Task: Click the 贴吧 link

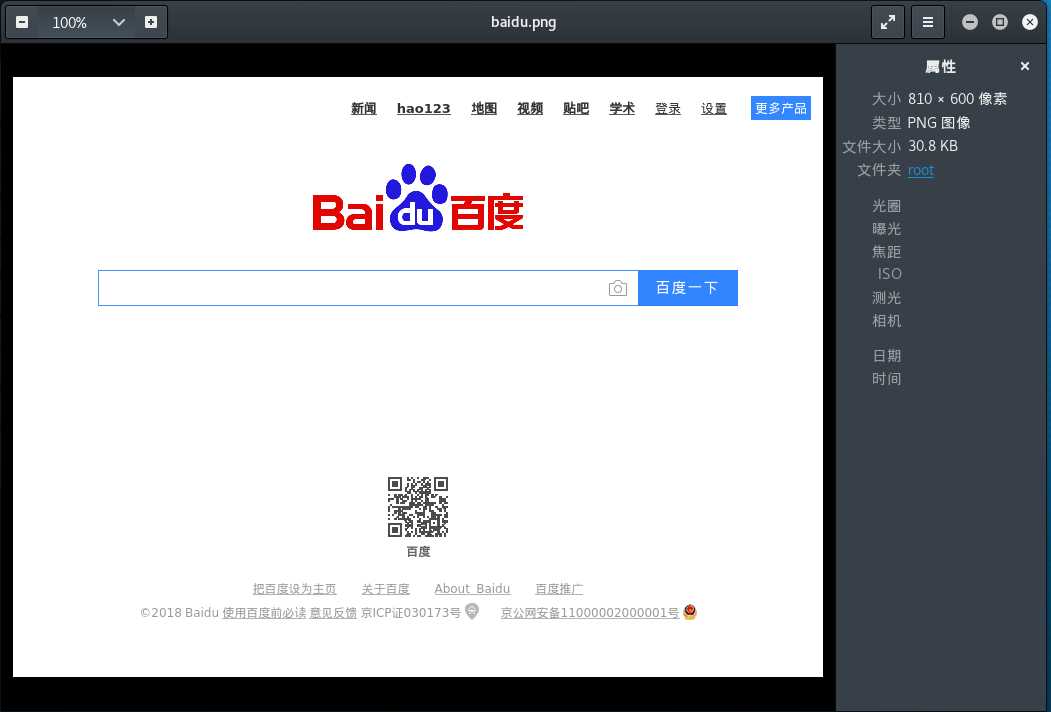Action: tap(576, 109)
